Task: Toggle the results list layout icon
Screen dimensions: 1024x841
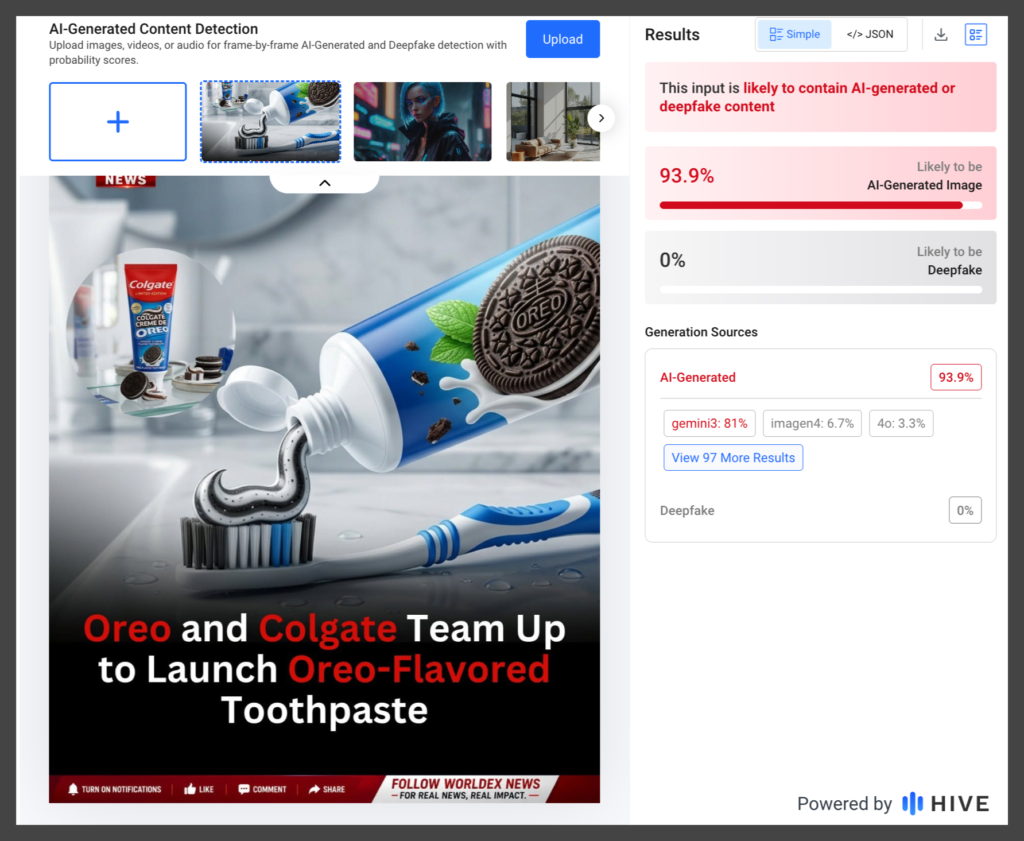Action: point(976,35)
